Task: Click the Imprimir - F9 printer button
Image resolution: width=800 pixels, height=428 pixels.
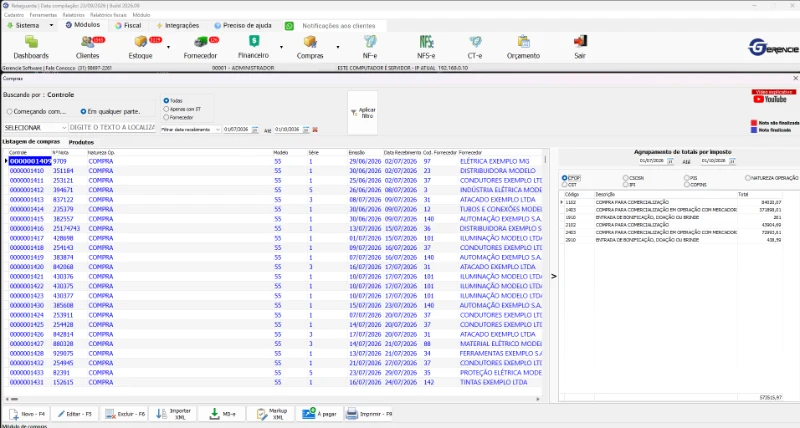Action: tap(368, 414)
